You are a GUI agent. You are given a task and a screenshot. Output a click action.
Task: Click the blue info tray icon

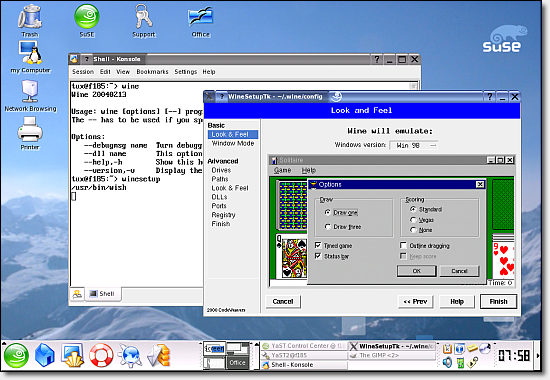(460, 348)
